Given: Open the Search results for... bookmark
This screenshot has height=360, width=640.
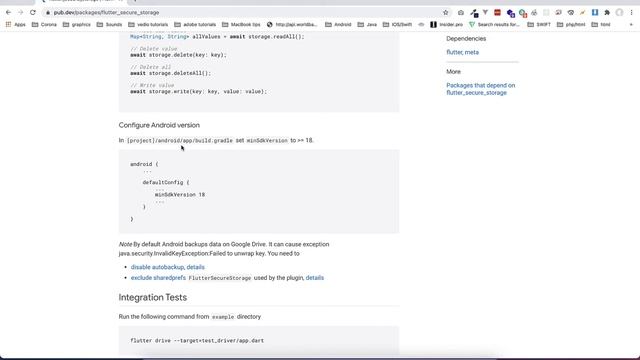Looking at the screenshot, I should (494, 24).
